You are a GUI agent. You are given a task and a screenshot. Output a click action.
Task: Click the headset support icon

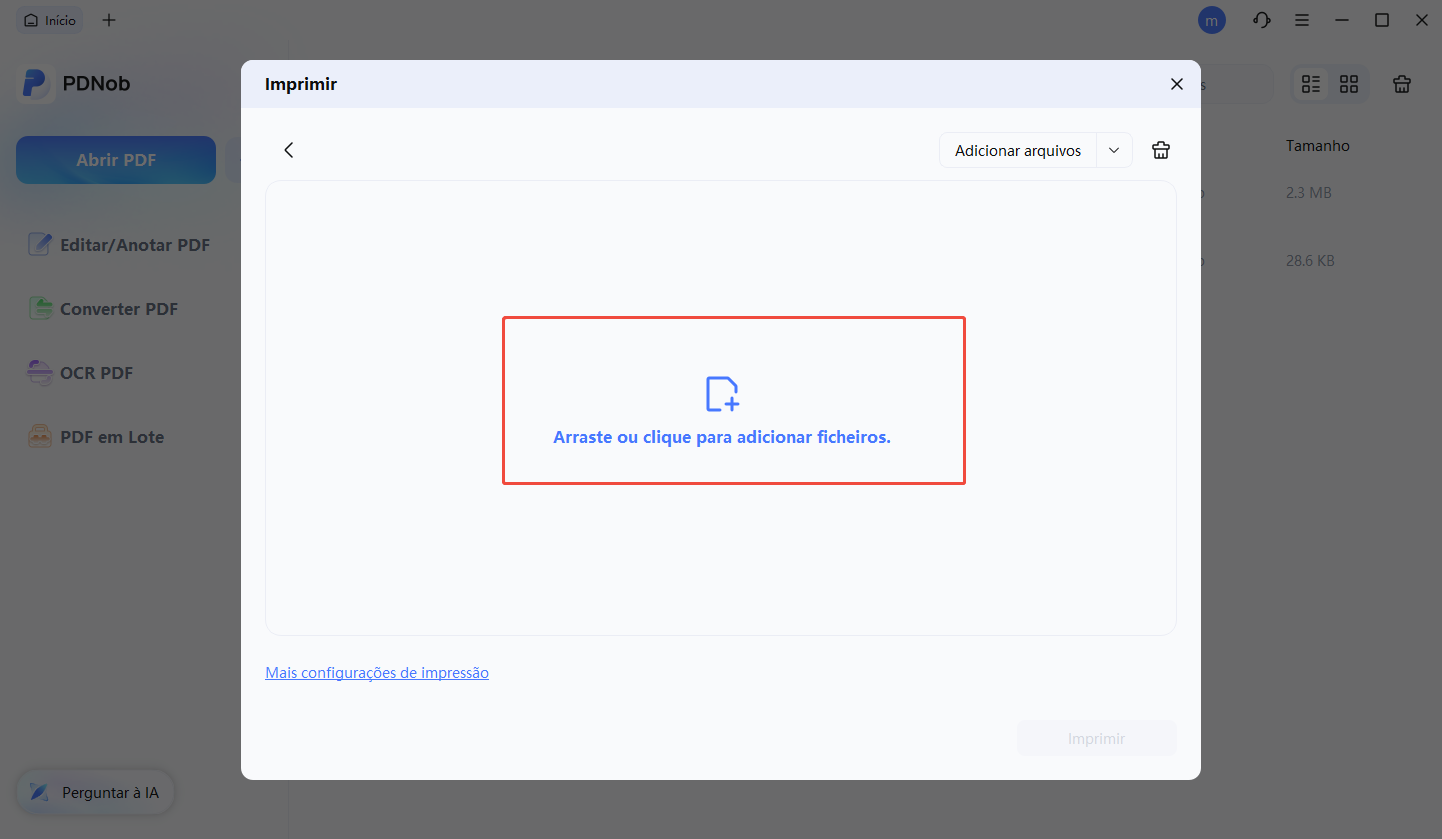(x=1261, y=20)
